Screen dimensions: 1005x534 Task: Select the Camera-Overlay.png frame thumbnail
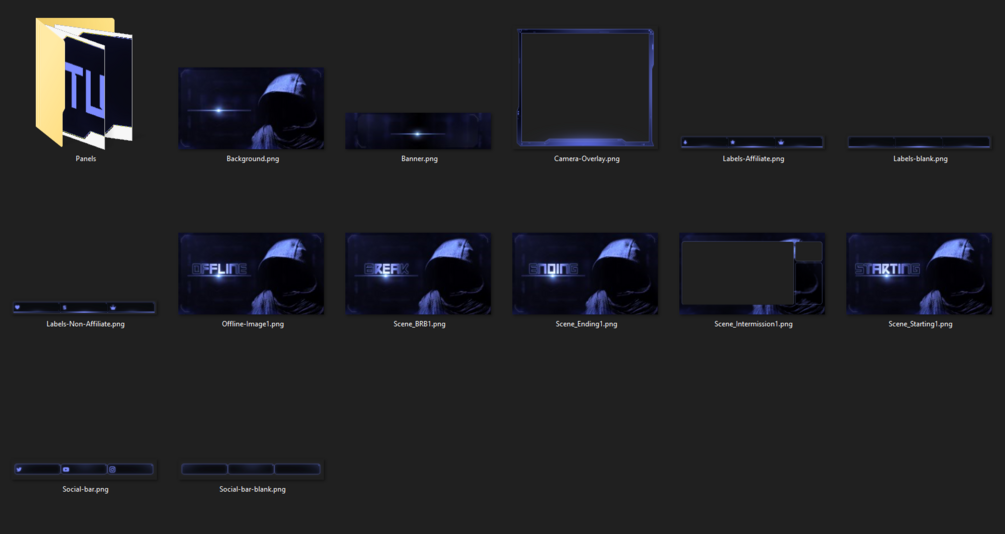click(x=586, y=88)
